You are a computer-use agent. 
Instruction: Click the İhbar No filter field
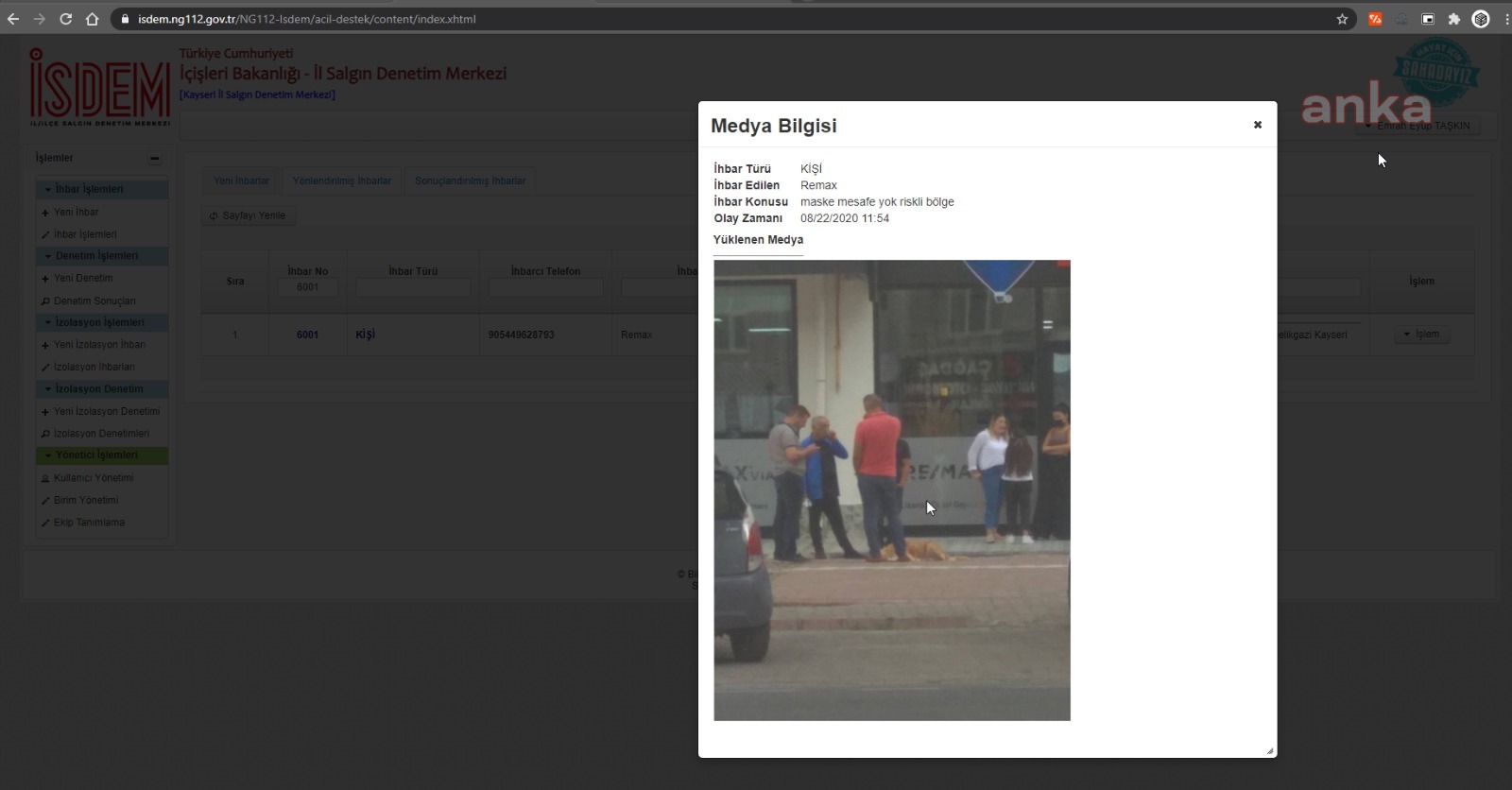coord(307,287)
